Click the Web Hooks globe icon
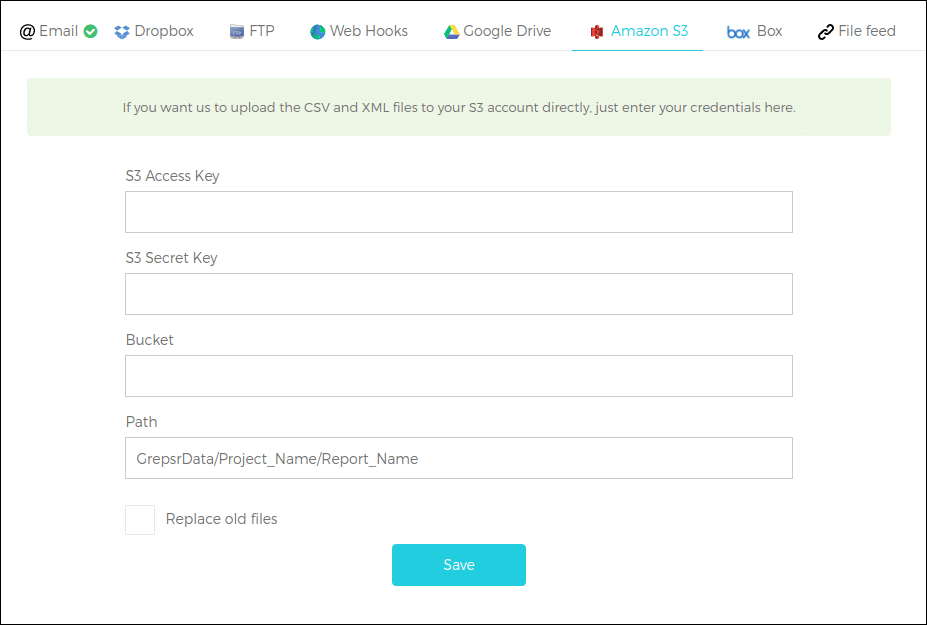Image resolution: width=927 pixels, height=625 pixels. tap(317, 32)
